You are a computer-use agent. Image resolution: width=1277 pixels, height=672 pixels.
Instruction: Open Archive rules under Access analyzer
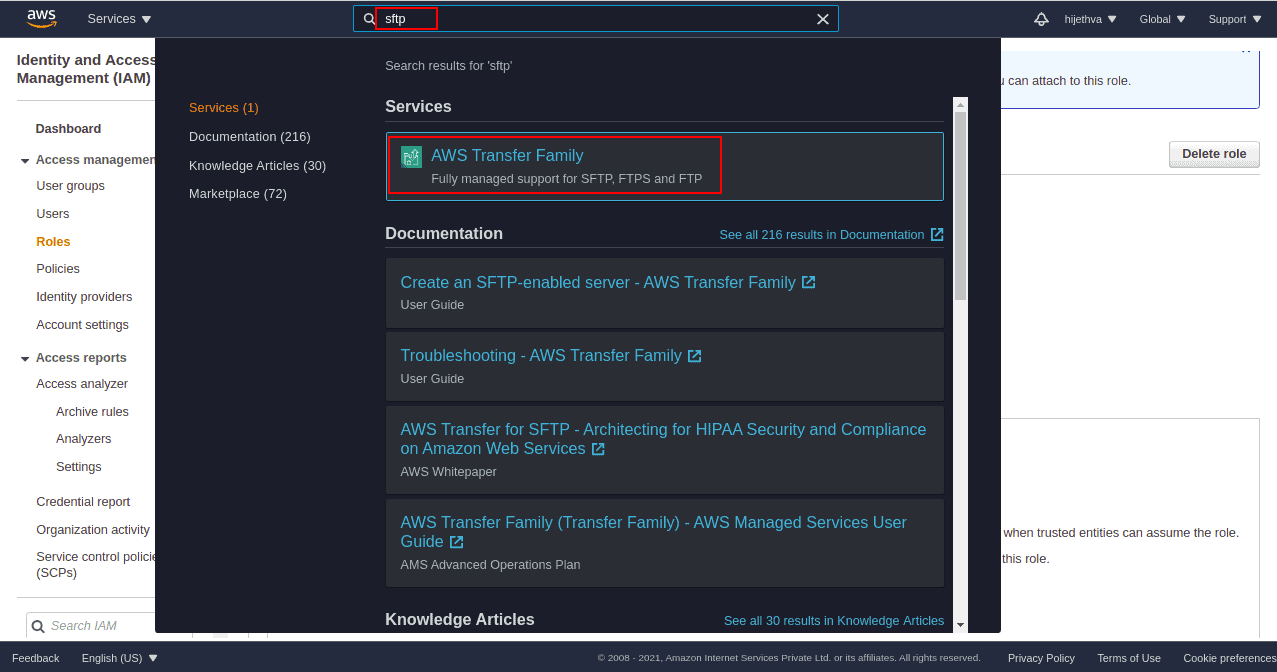(x=92, y=412)
